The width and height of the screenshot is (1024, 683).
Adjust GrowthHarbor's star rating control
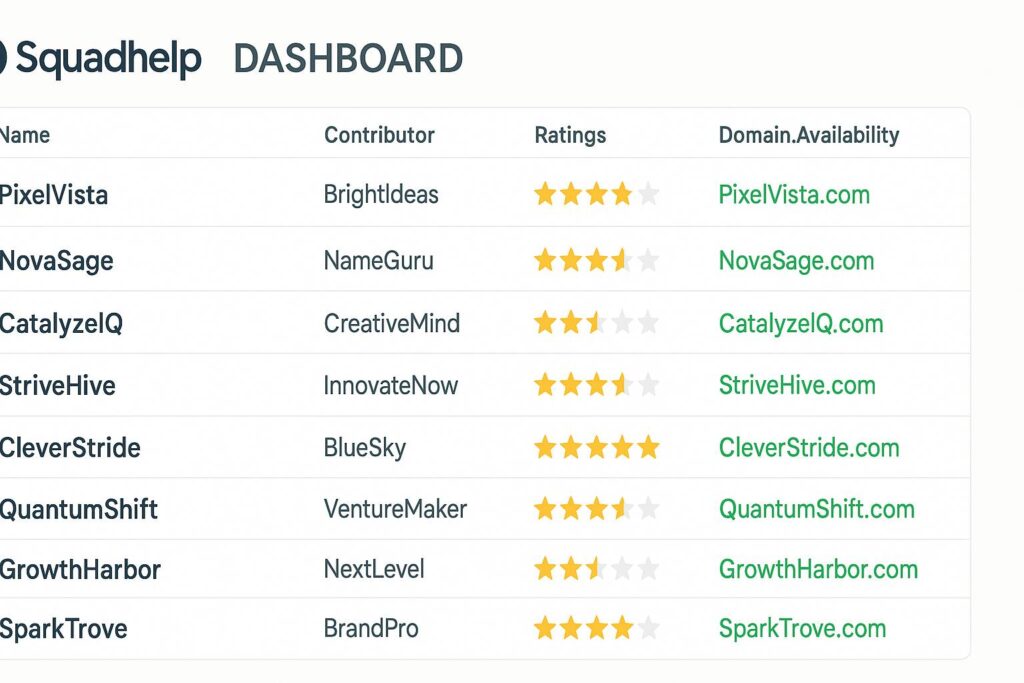pyautogui.click(x=595, y=569)
